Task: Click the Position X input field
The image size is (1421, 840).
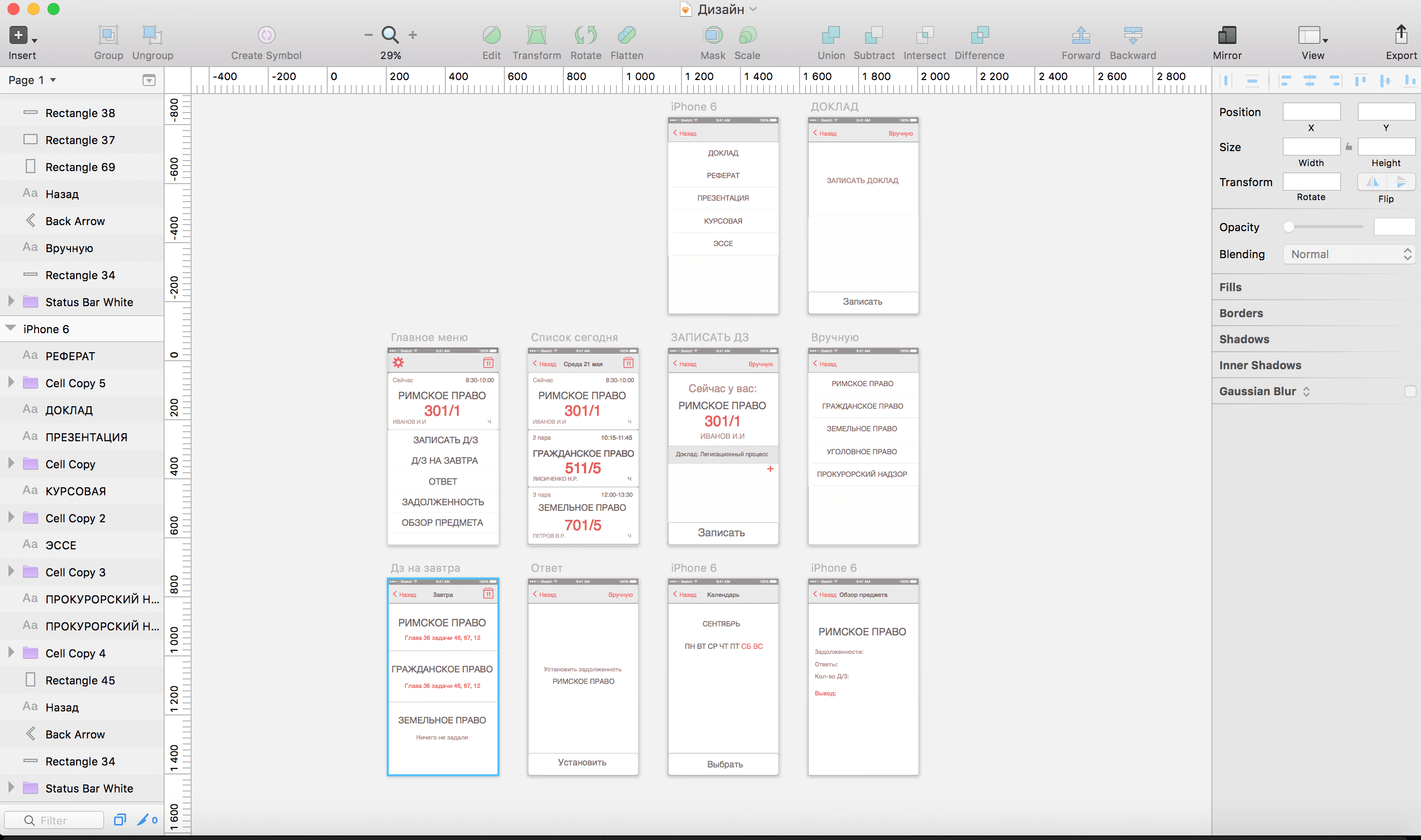Action: point(1311,112)
